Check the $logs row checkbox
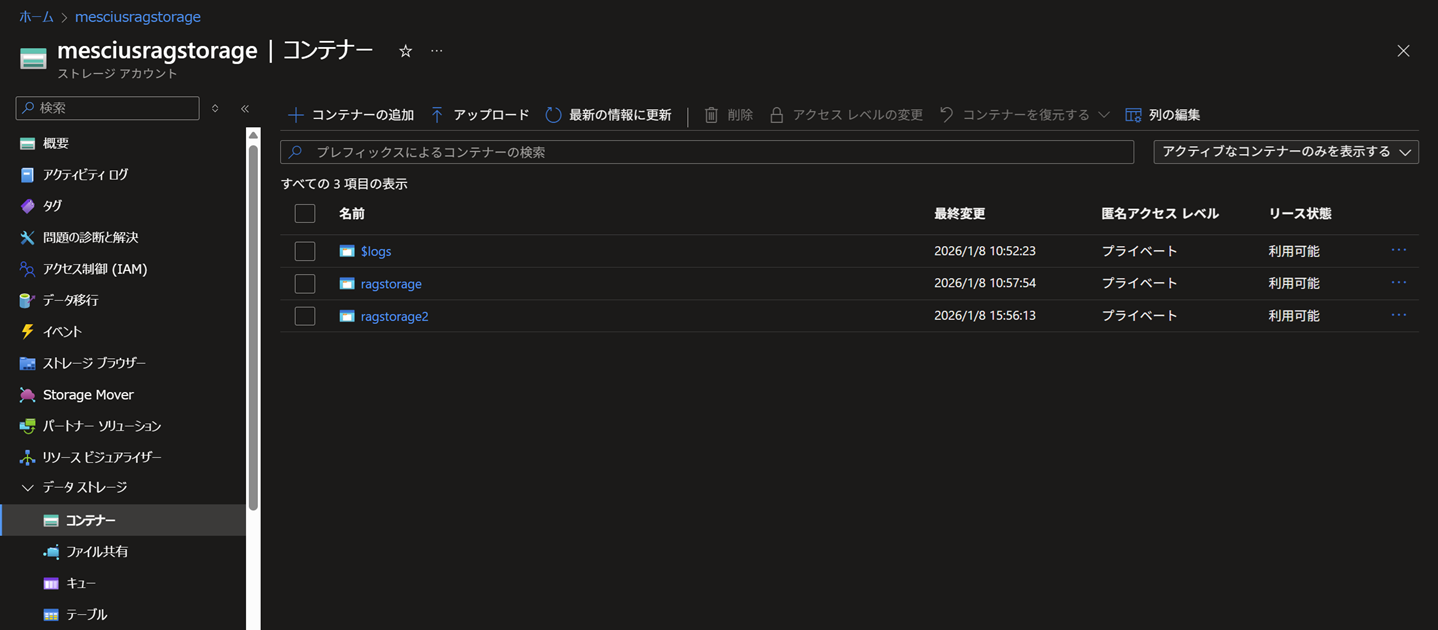This screenshot has height=630, width=1438. (x=304, y=250)
